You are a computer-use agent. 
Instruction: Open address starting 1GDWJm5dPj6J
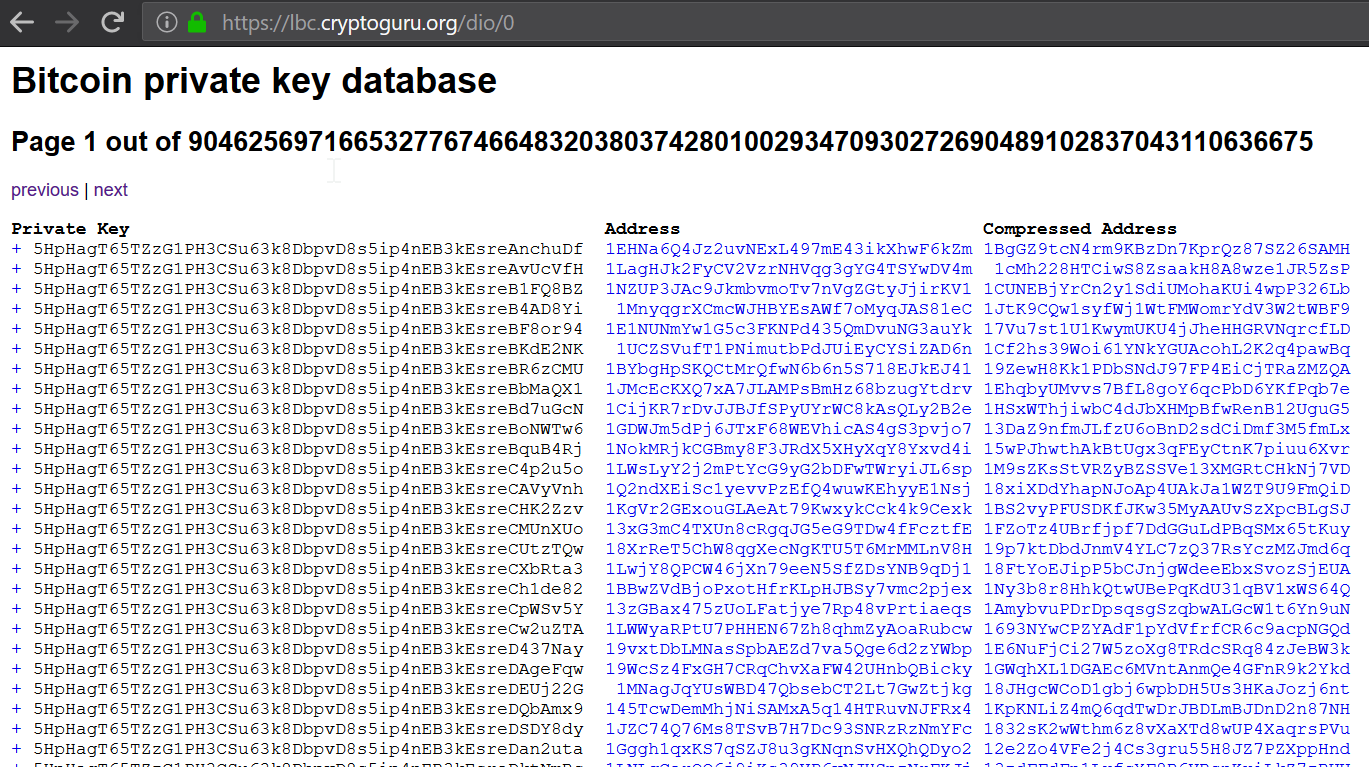pos(788,429)
